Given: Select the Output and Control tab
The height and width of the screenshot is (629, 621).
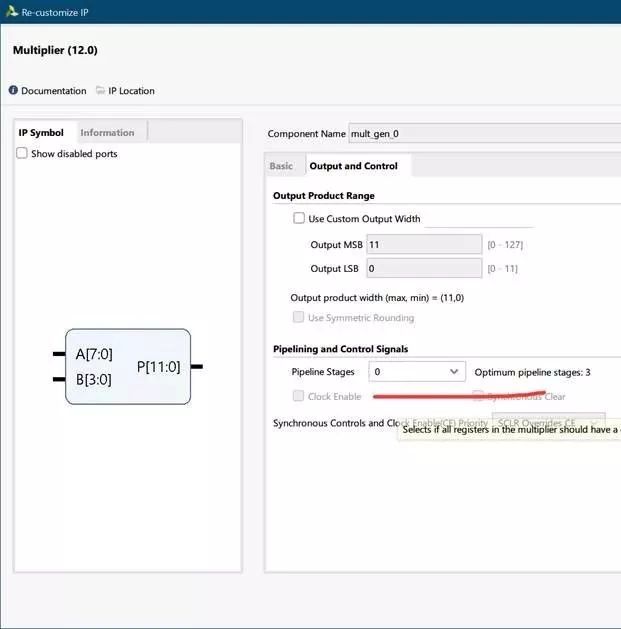Looking at the screenshot, I should (353, 166).
